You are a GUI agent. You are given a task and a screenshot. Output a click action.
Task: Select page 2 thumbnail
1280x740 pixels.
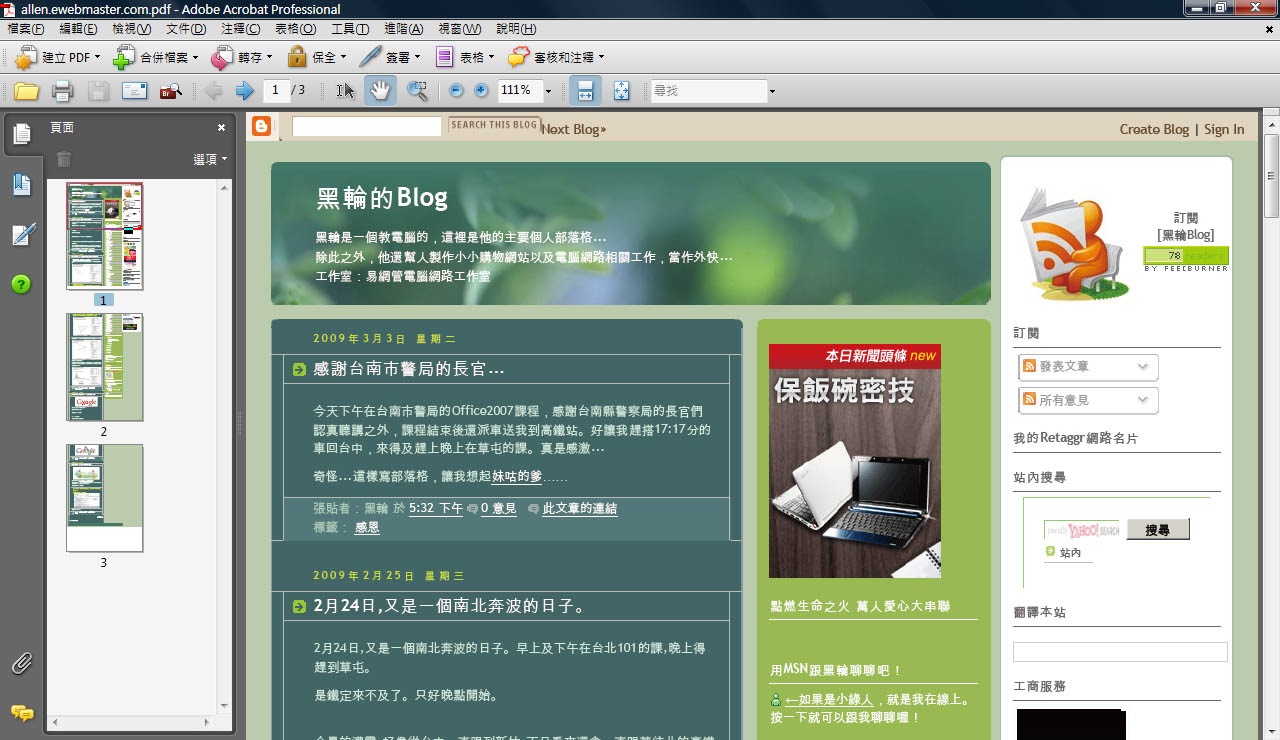(105, 368)
